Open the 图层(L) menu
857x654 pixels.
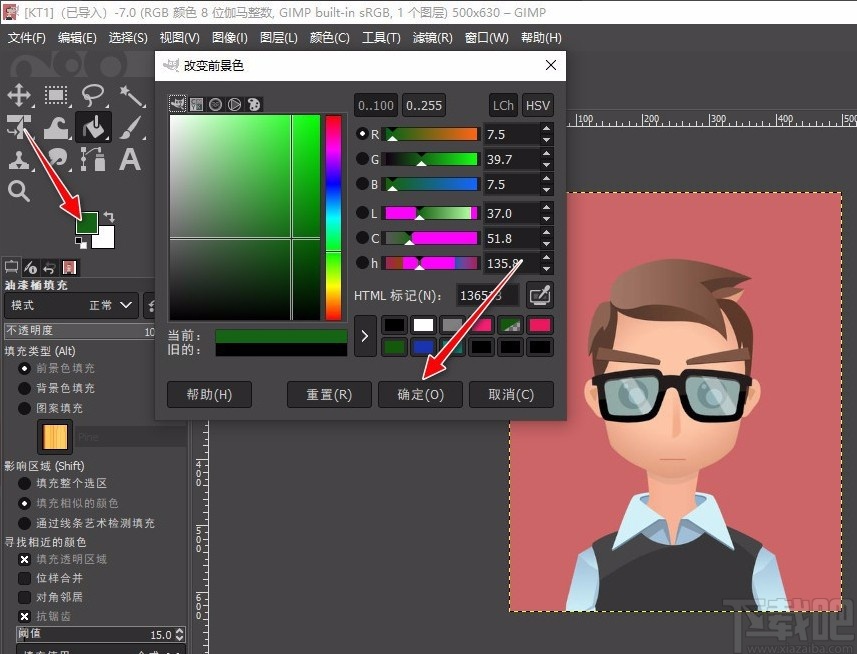(278, 38)
